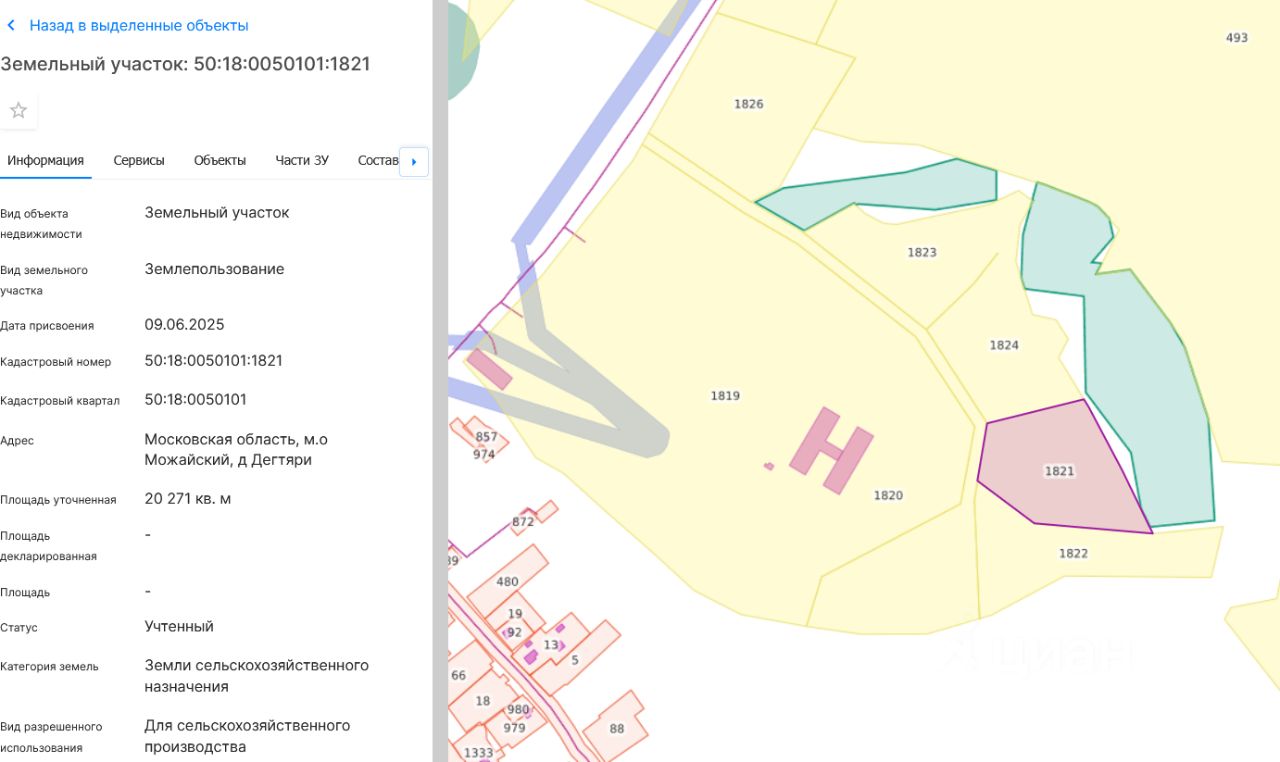Select the Части ЗУ tab
Image resolution: width=1280 pixels, height=762 pixels.
(x=302, y=161)
